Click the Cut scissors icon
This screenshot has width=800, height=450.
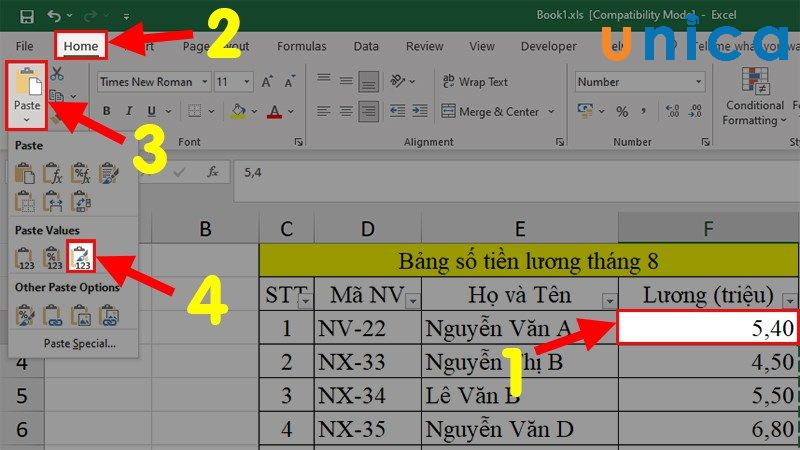click(57, 74)
